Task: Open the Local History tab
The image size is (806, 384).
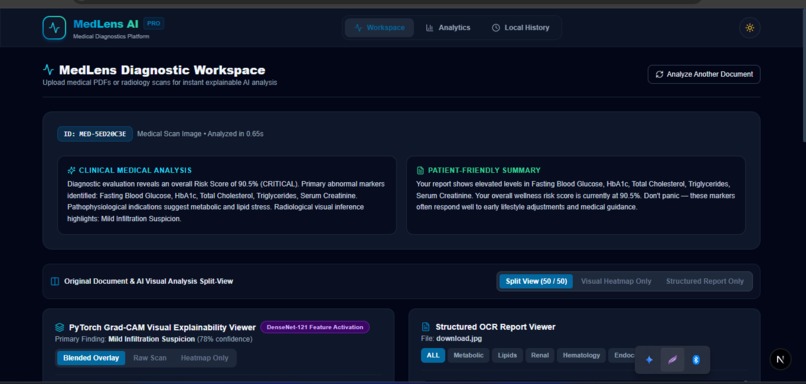Action: click(520, 28)
